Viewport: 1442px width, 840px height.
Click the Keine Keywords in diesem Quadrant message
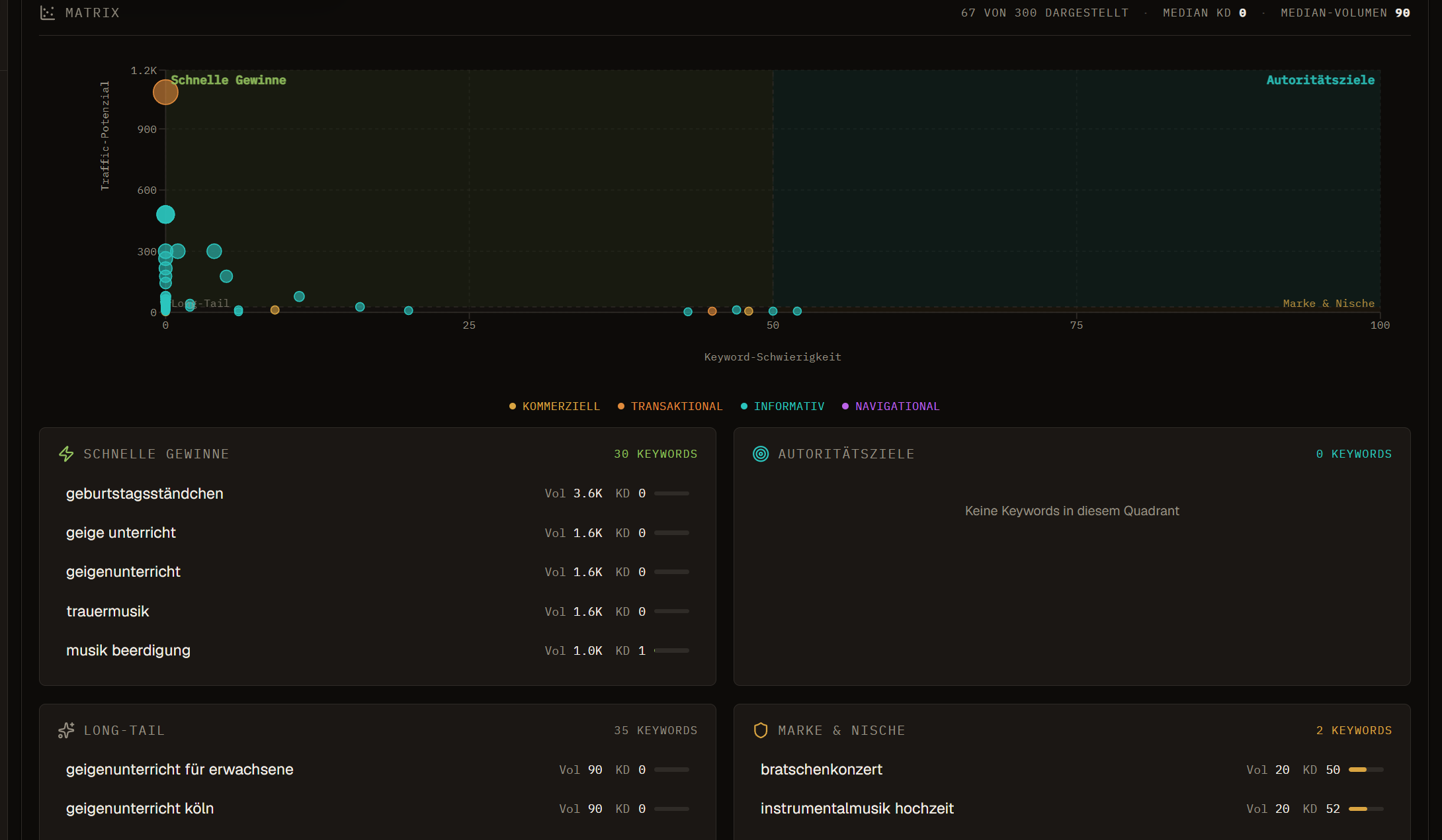coord(1072,511)
